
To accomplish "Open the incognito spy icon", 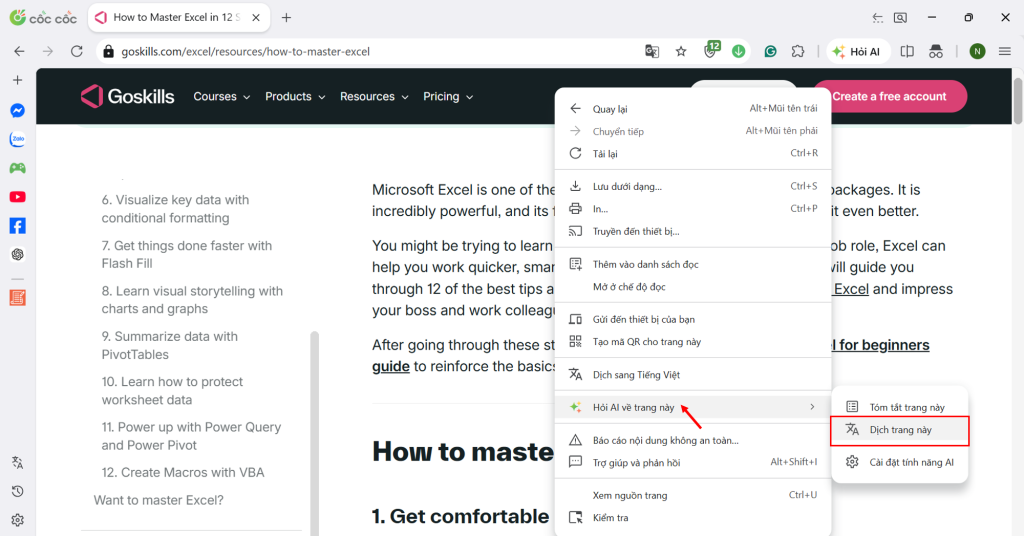I will pos(936,52).
